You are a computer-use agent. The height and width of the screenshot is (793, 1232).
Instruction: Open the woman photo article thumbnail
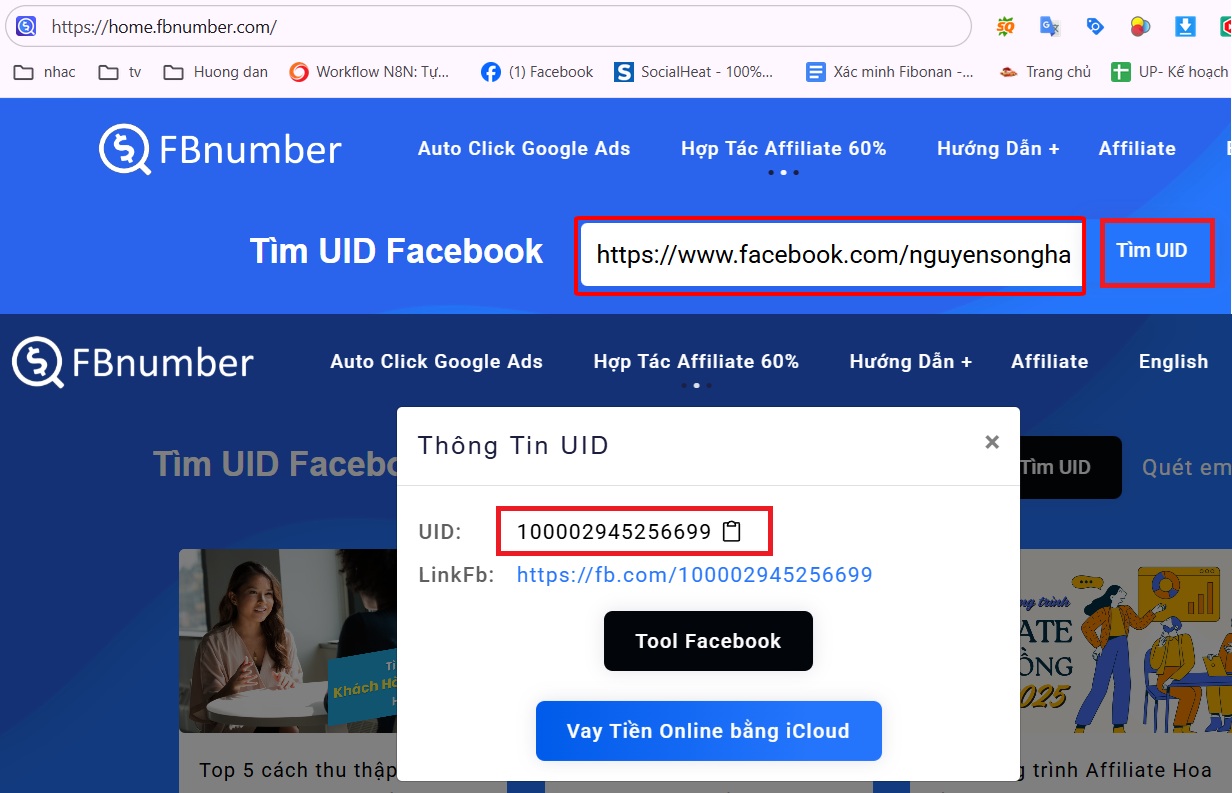tap(290, 641)
